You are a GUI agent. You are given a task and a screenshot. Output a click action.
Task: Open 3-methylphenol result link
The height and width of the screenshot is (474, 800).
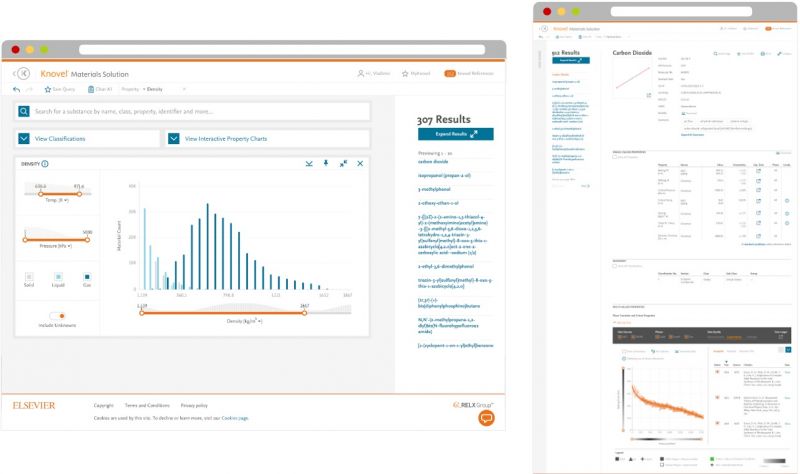click(434, 189)
